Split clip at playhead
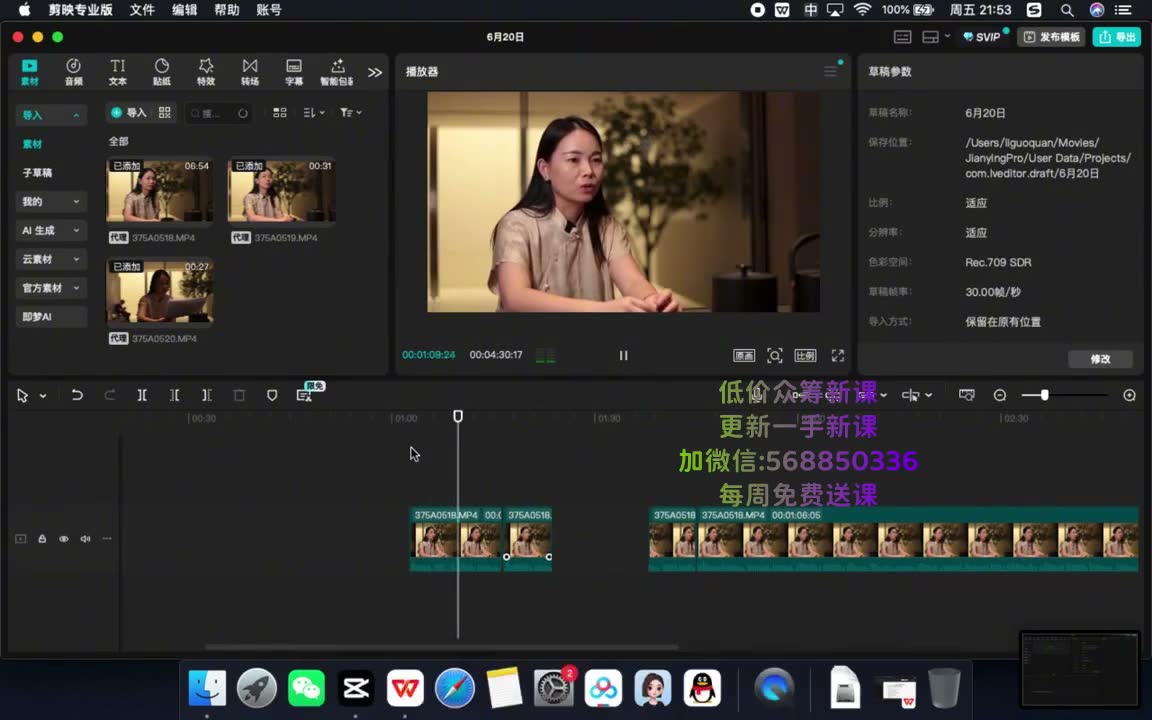Viewport: 1152px width, 720px height. (x=142, y=395)
